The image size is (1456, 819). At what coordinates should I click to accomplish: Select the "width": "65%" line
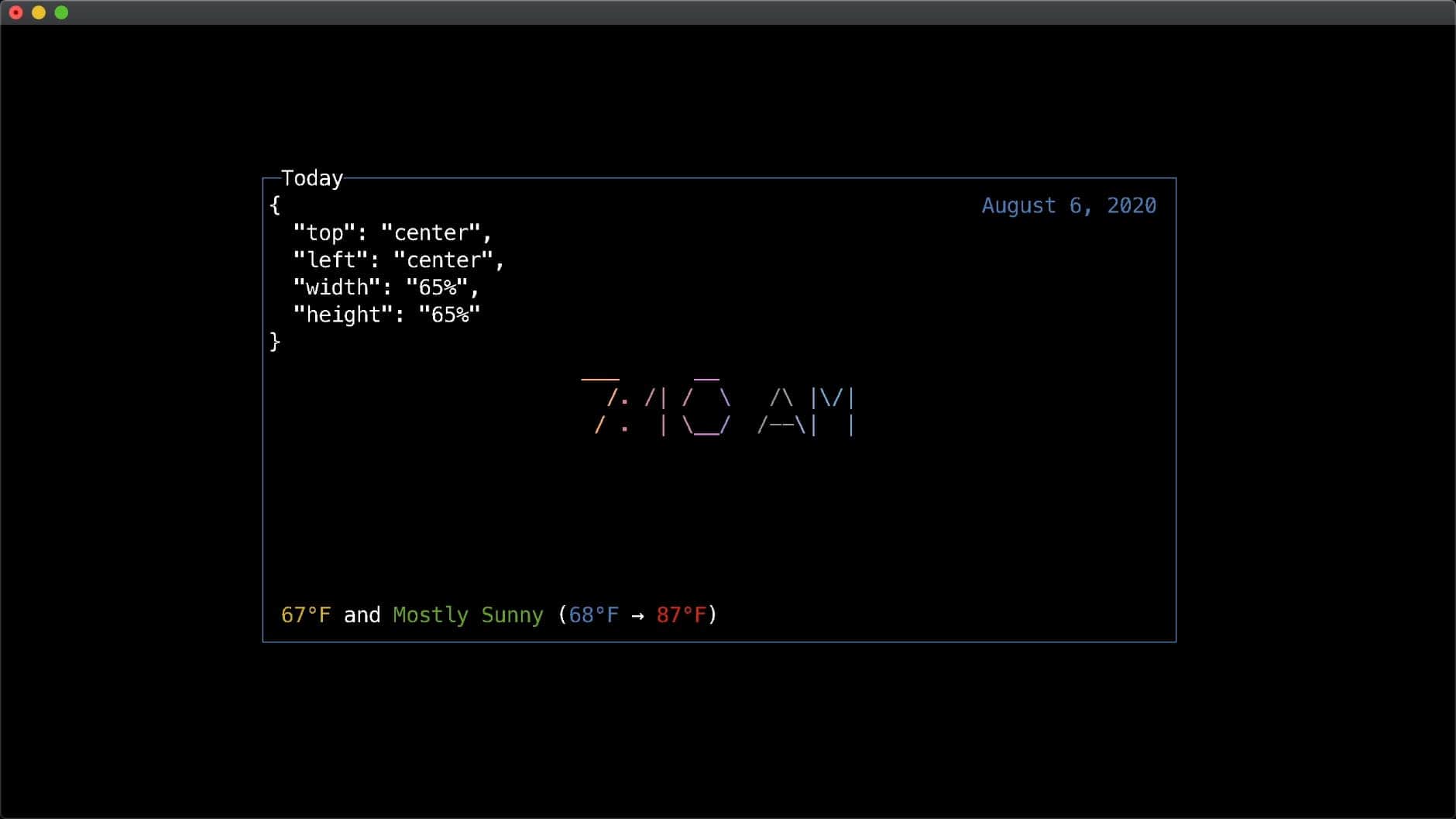385,287
